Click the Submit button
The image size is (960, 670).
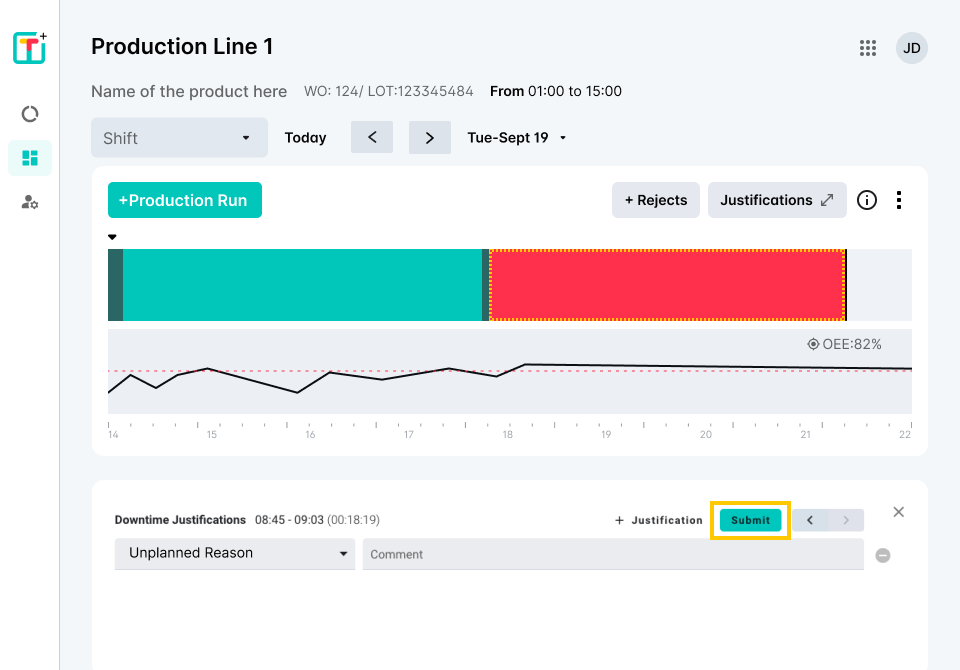coord(750,520)
